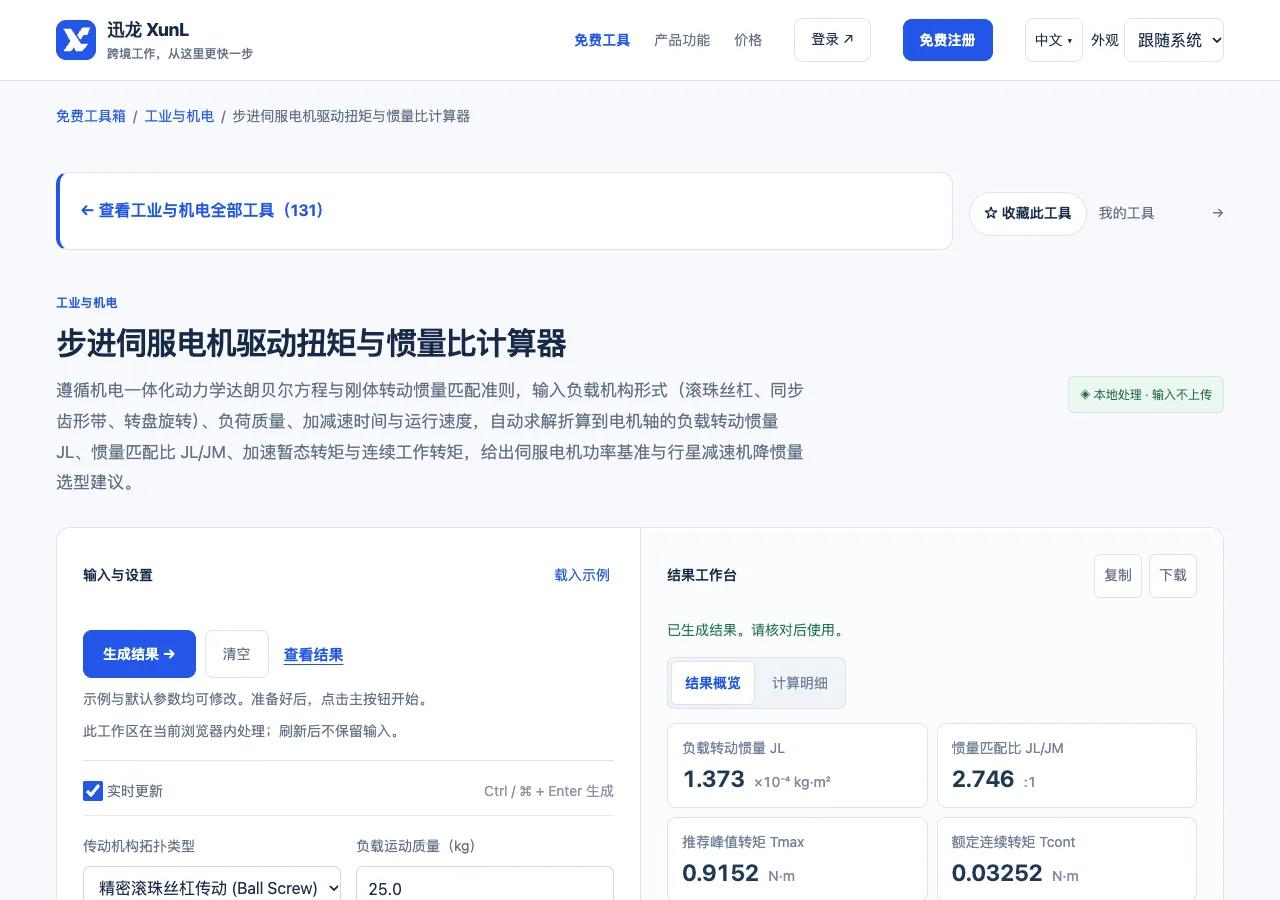
Task: Switch to the 结果概览 tab
Action: (x=713, y=683)
